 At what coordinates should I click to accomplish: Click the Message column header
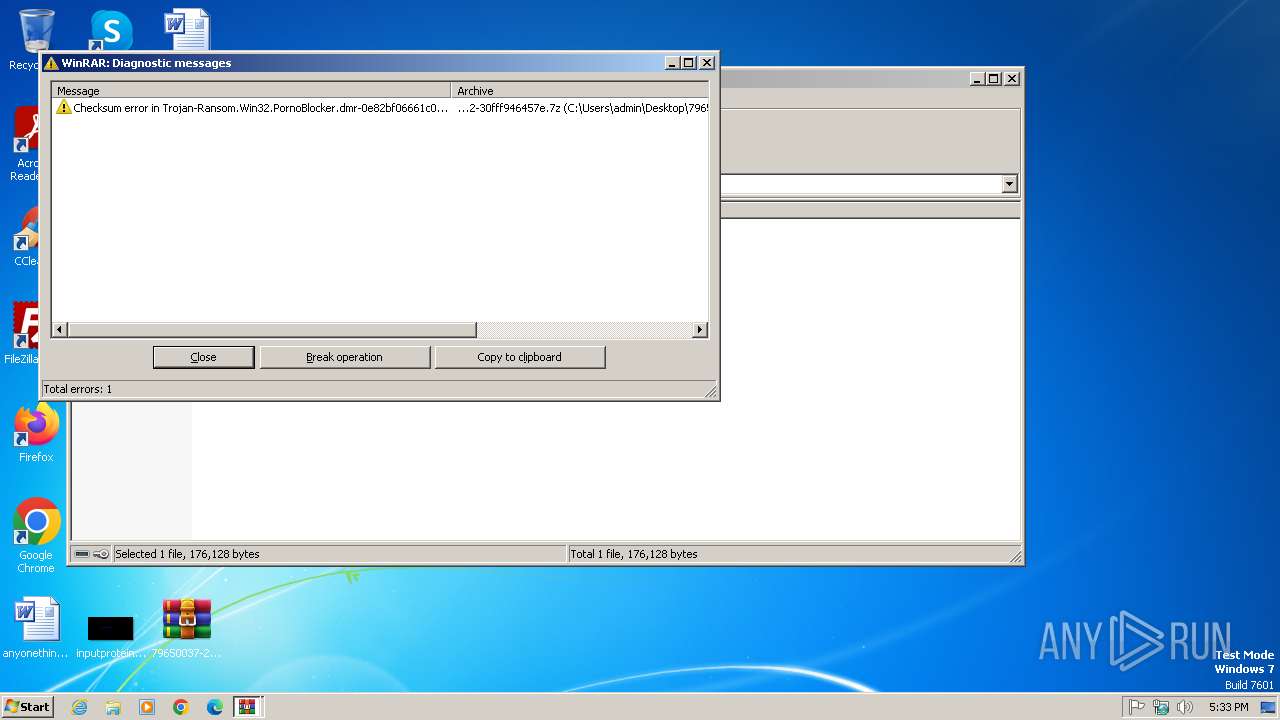coord(251,91)
